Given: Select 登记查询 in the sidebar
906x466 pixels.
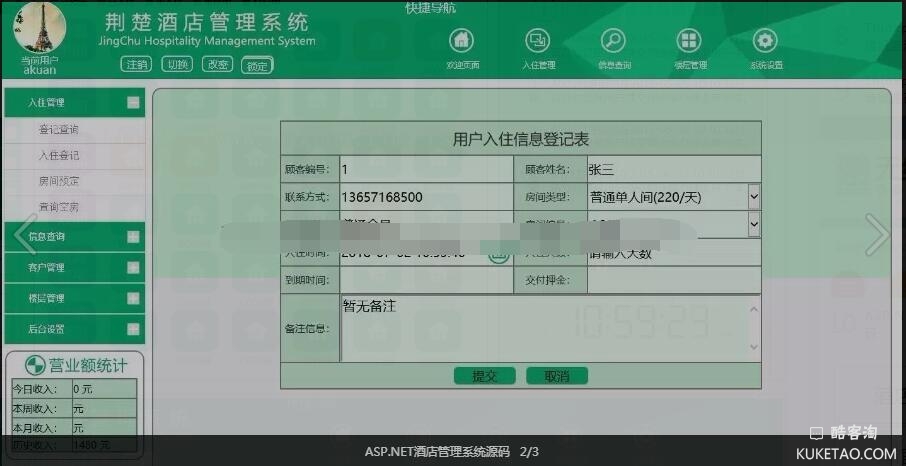Looking at the screenshot, I should pyautogui.click(x=58, y=130).
